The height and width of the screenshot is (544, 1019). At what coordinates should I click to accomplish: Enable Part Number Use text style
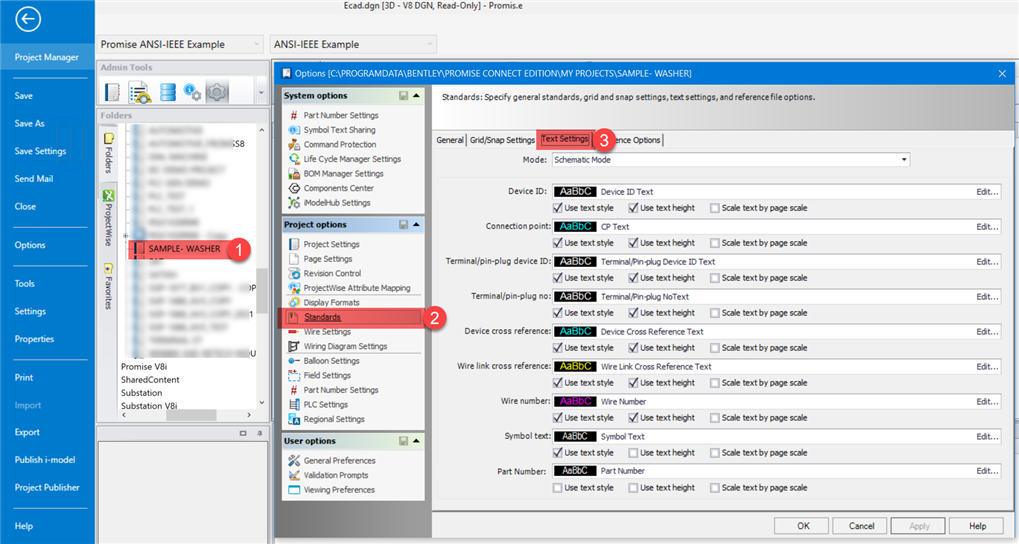click(x=558, y=488)
